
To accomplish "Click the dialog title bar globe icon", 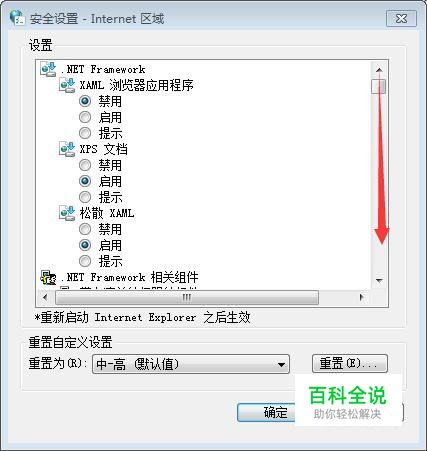I will tap(17, 18).
